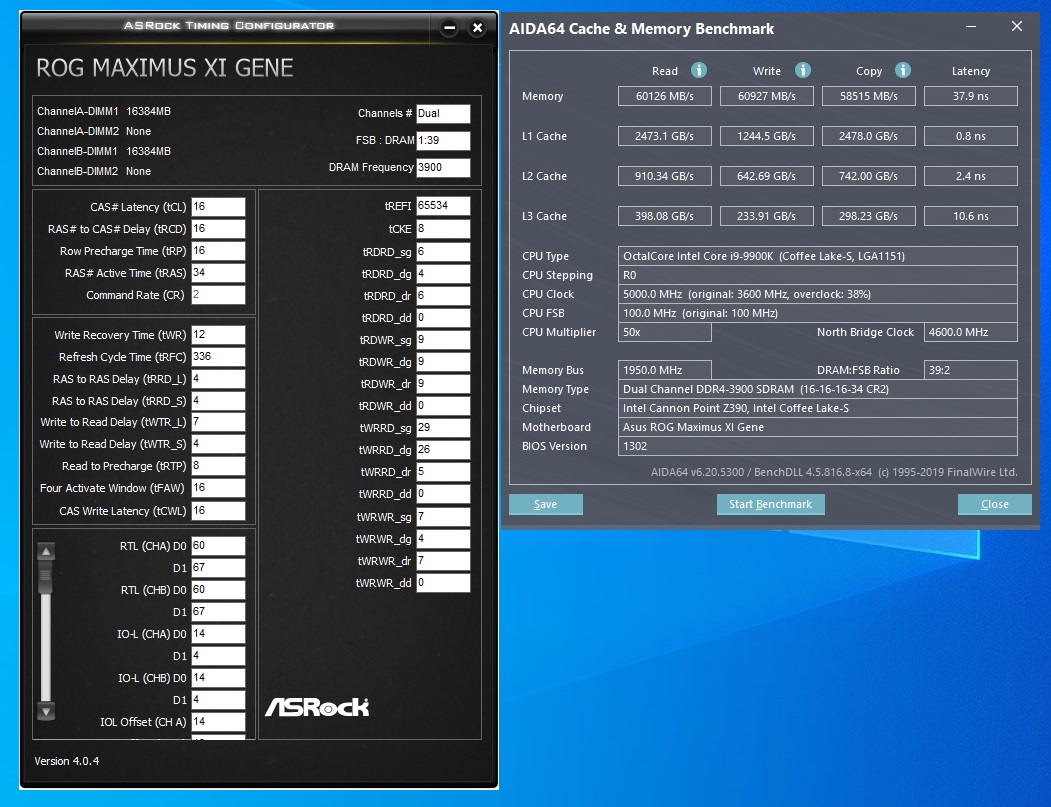Click the Row Precharge Time (tRP) field
This screenshot has width=1051, height=807.
click(218, 251)
